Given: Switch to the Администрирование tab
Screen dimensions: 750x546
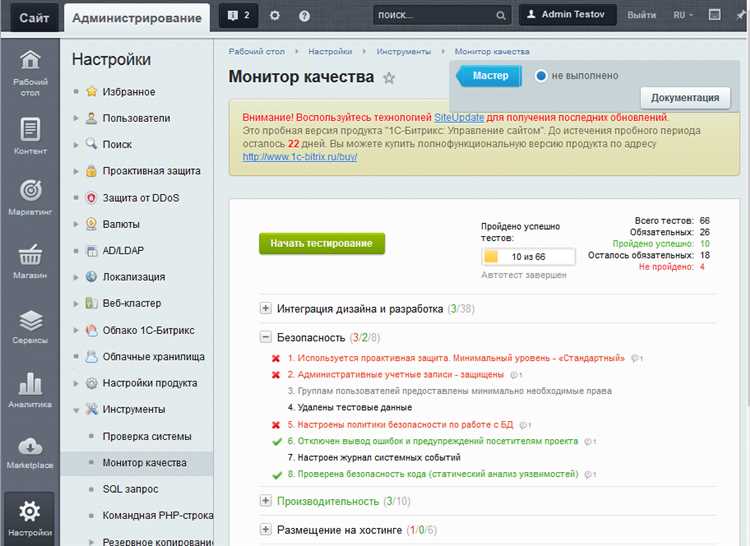Looking at the screenshot, I should point(137,18).
